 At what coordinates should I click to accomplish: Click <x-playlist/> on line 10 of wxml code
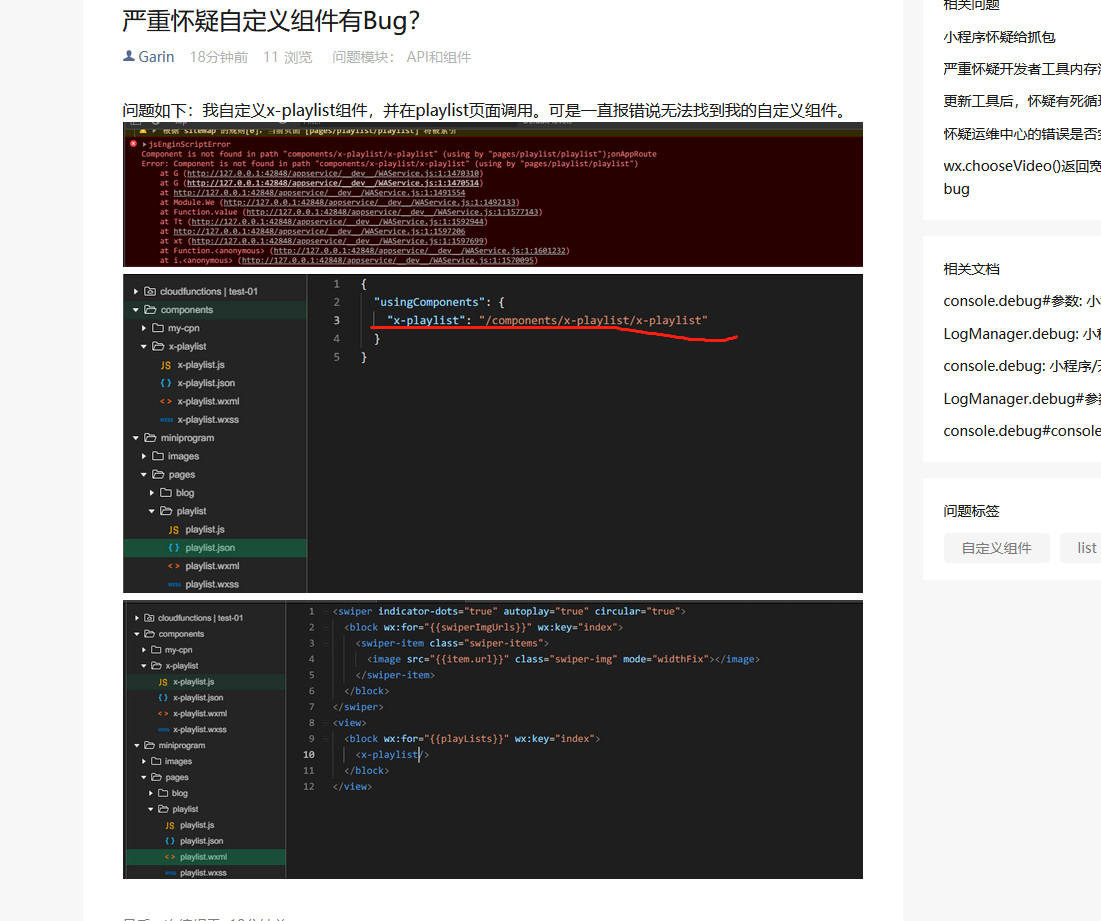click(x=392, y=755)
